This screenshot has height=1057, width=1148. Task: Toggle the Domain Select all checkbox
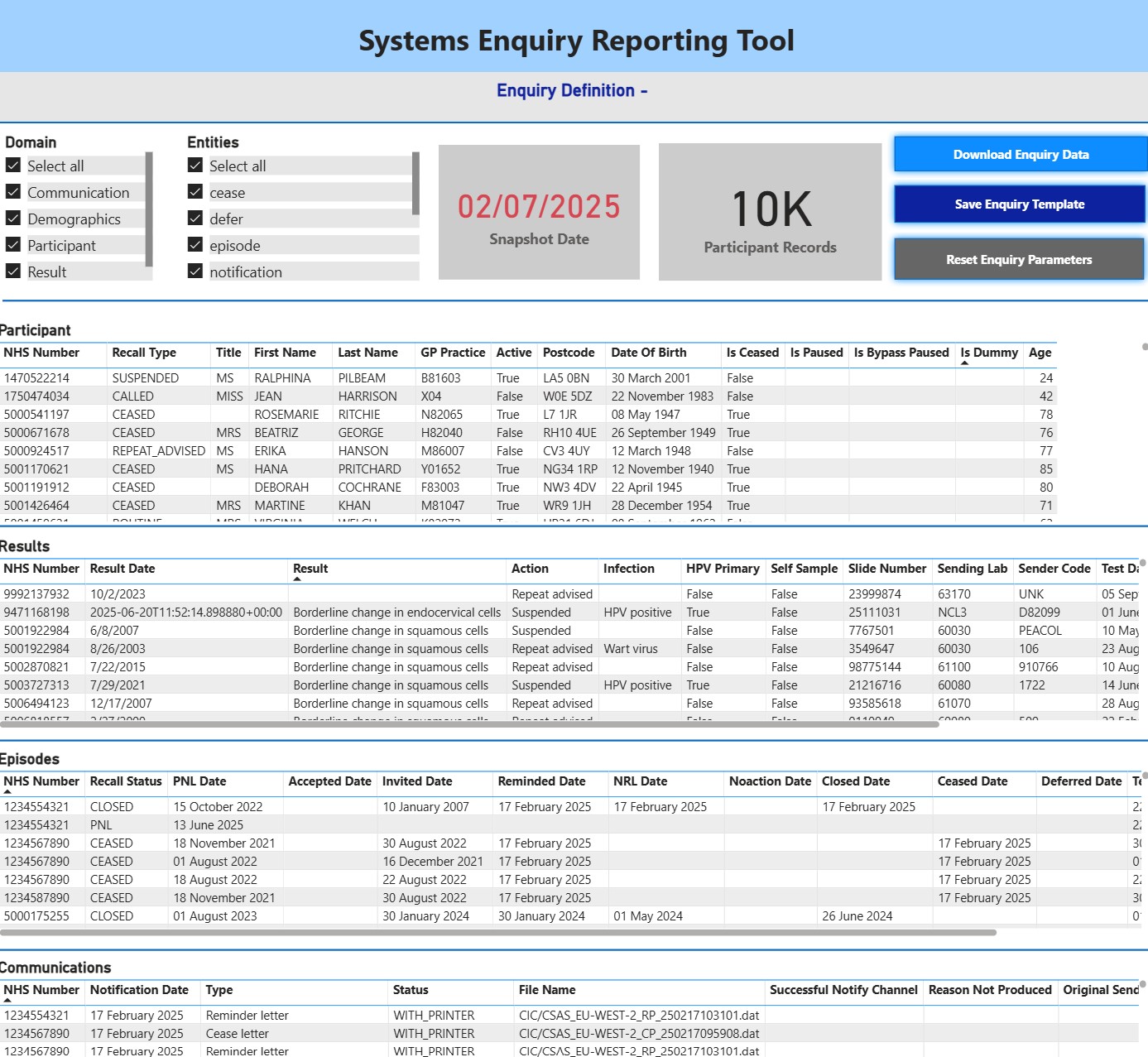click(x=13, y=166)
